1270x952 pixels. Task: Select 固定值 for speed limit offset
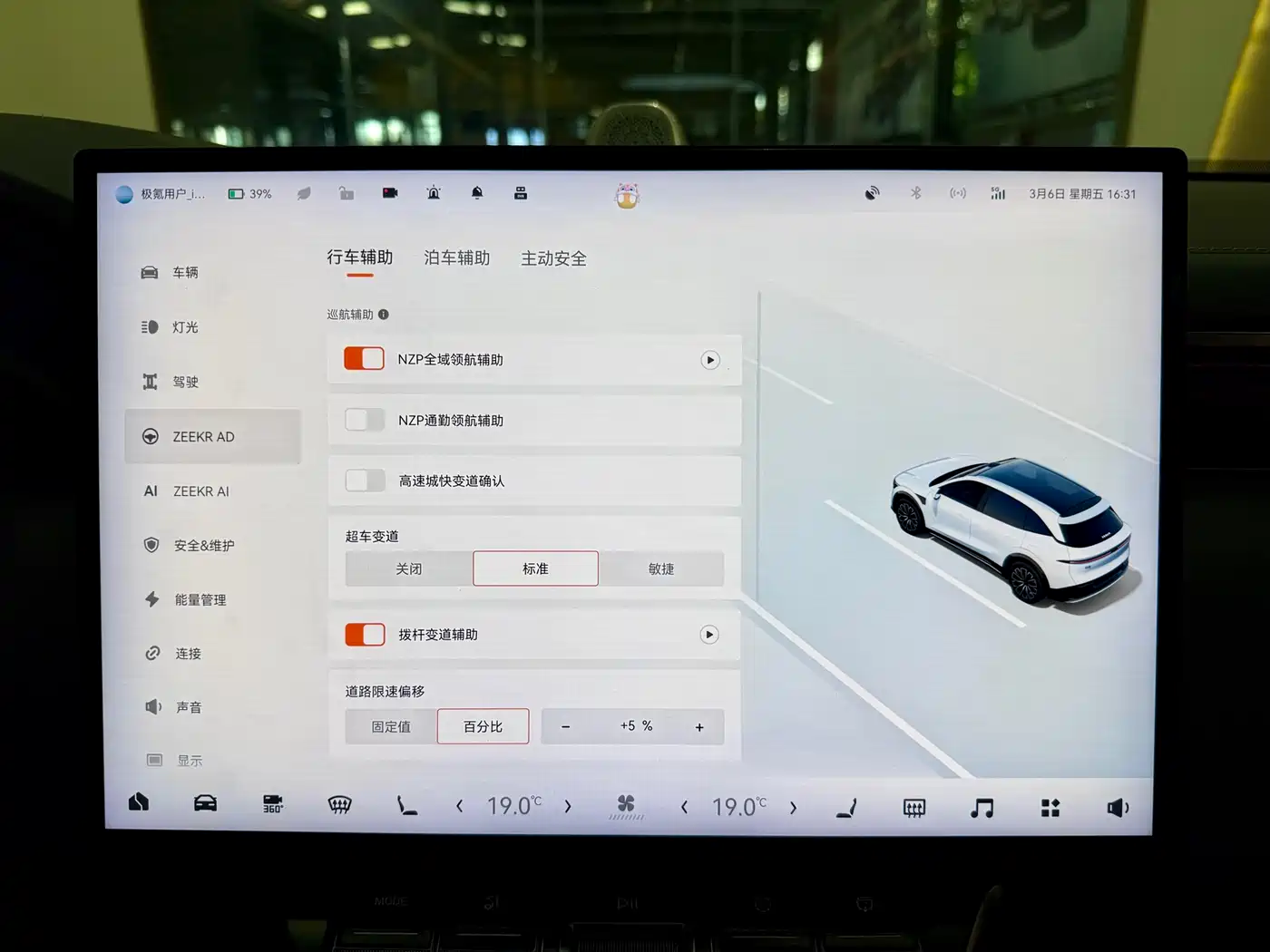[x=391, y=726]
